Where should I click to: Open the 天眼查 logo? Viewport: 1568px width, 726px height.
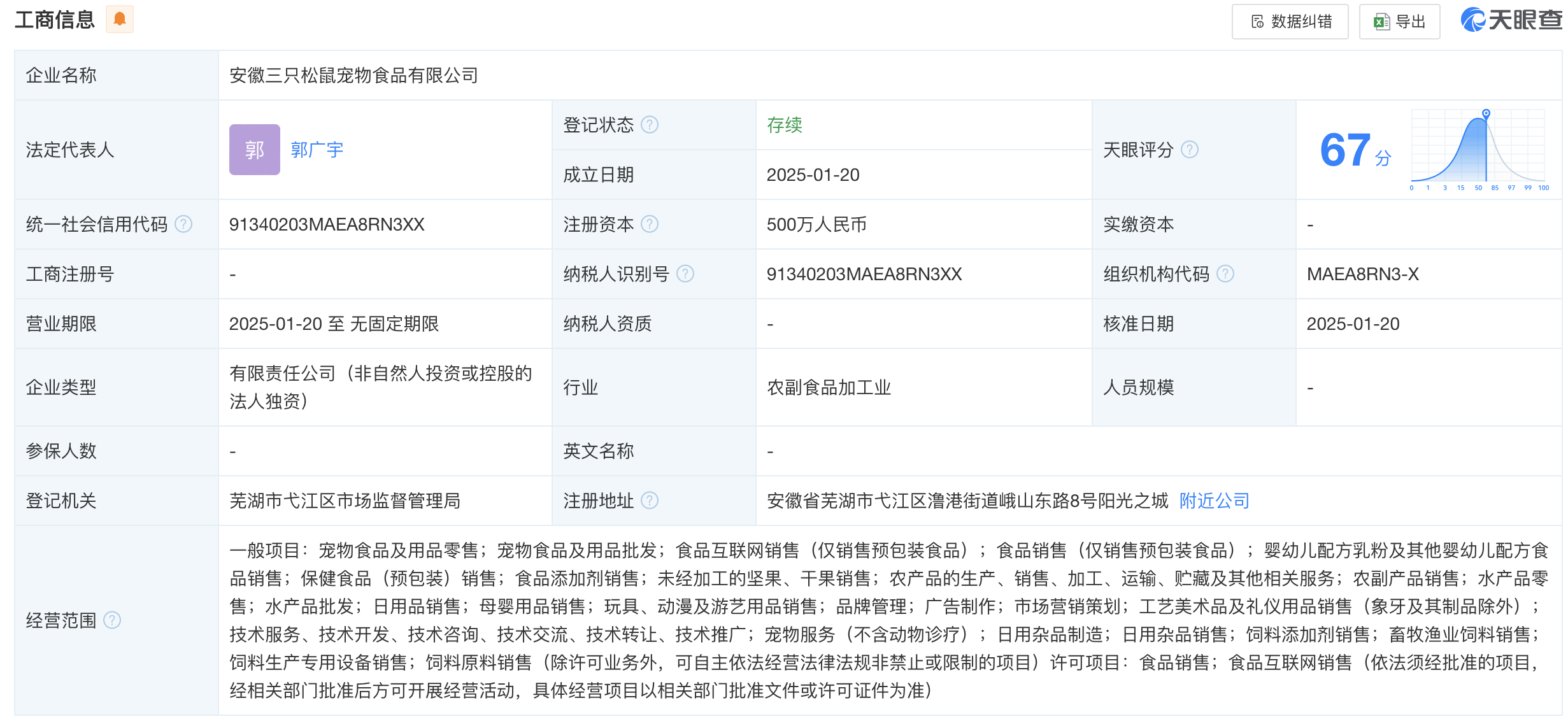[x=1511, y=20]
